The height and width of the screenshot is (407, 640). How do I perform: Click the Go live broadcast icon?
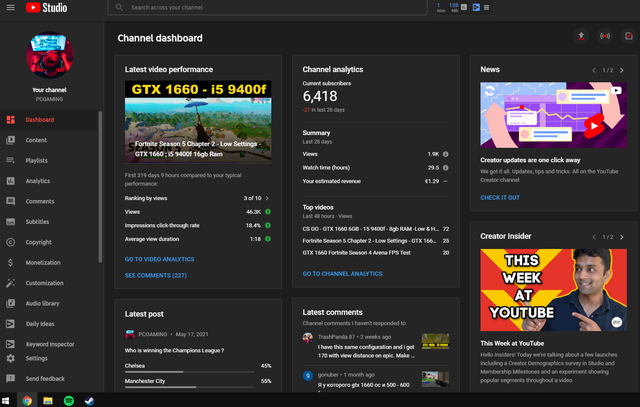[x=605, y=36]
